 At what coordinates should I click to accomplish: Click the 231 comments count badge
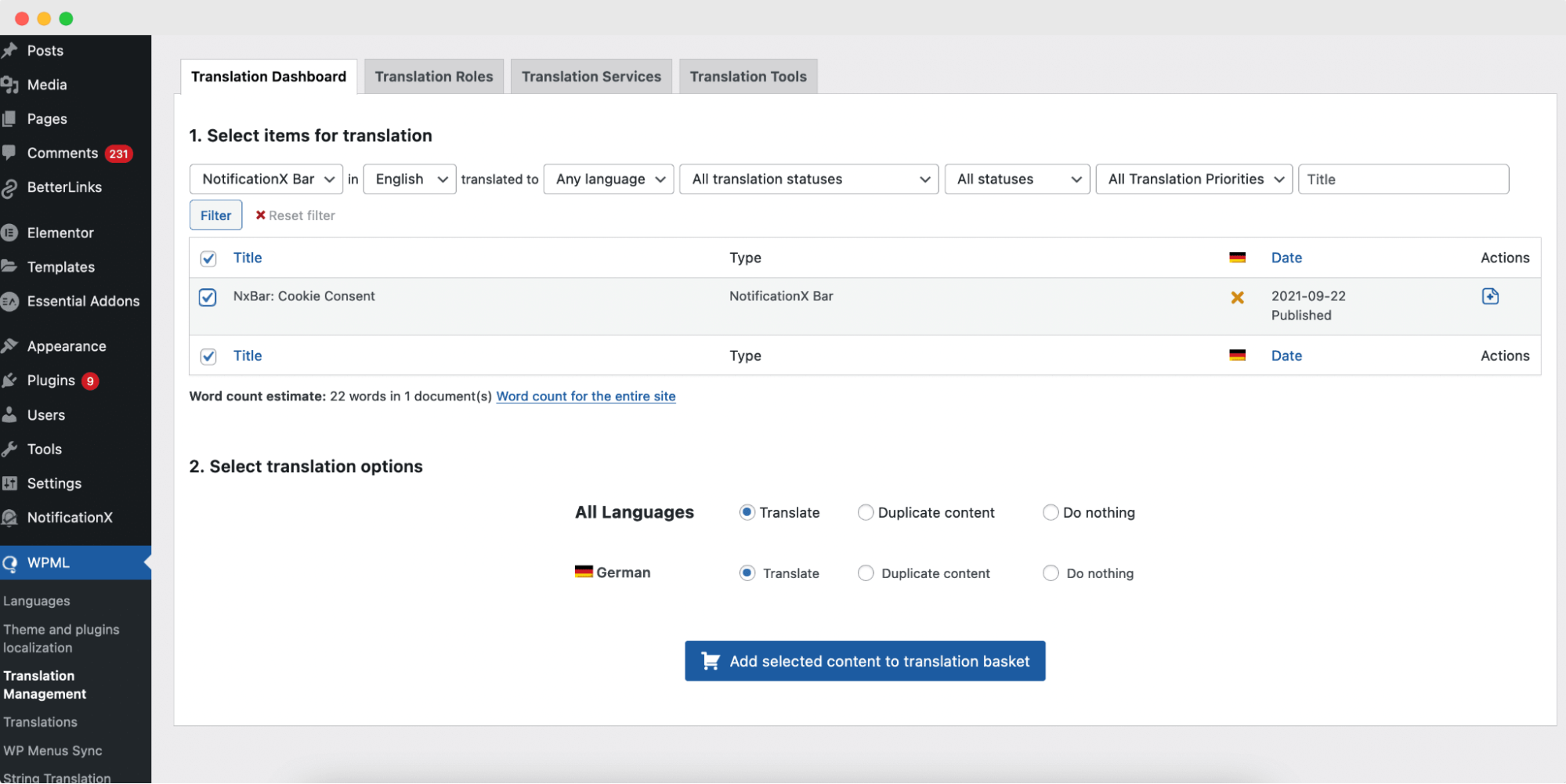(x=119, y=154)
